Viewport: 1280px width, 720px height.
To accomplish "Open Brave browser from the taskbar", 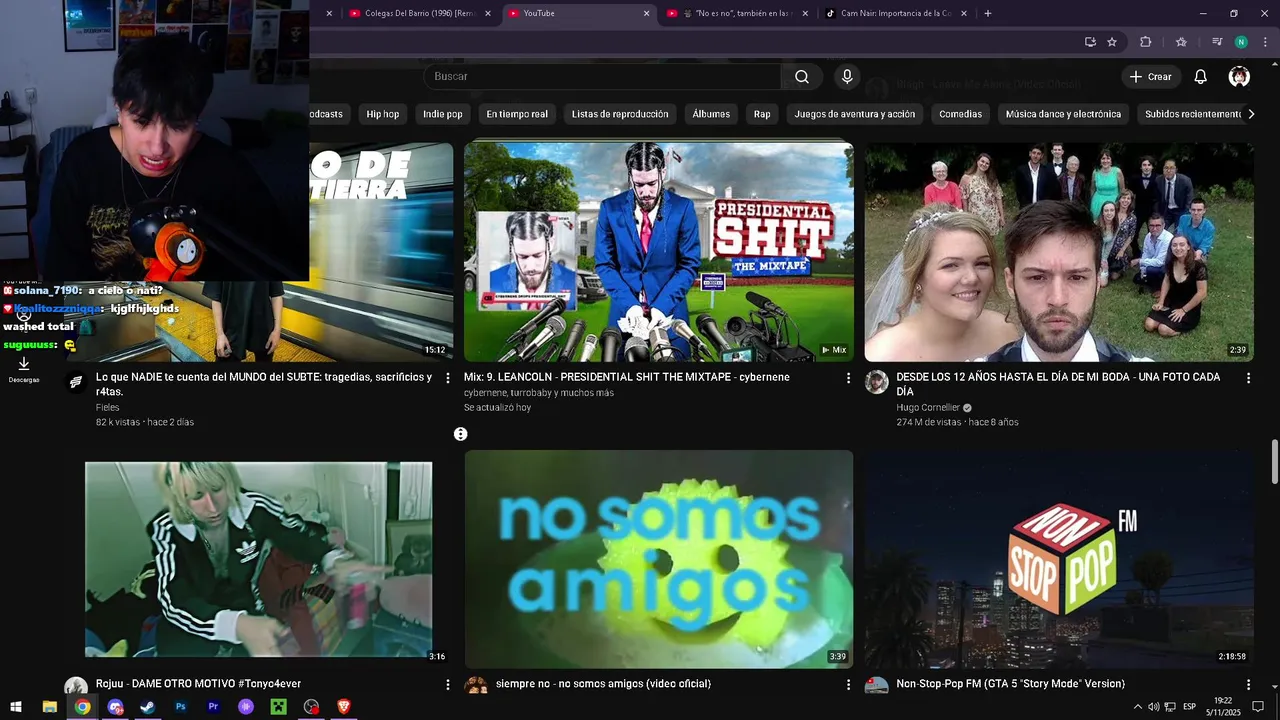I will [344, 707].
